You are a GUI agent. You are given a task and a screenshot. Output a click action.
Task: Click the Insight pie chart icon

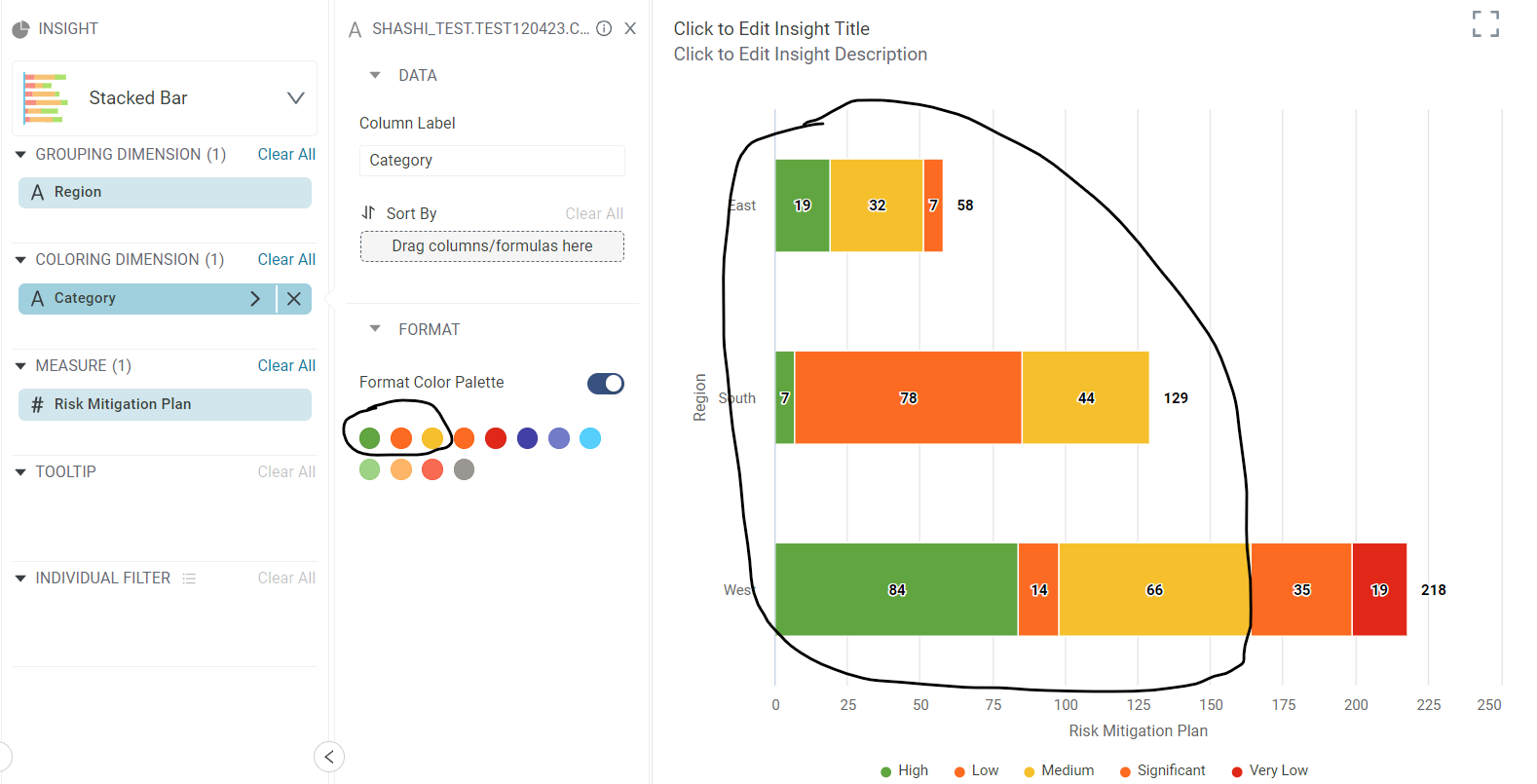click(20, 28)
